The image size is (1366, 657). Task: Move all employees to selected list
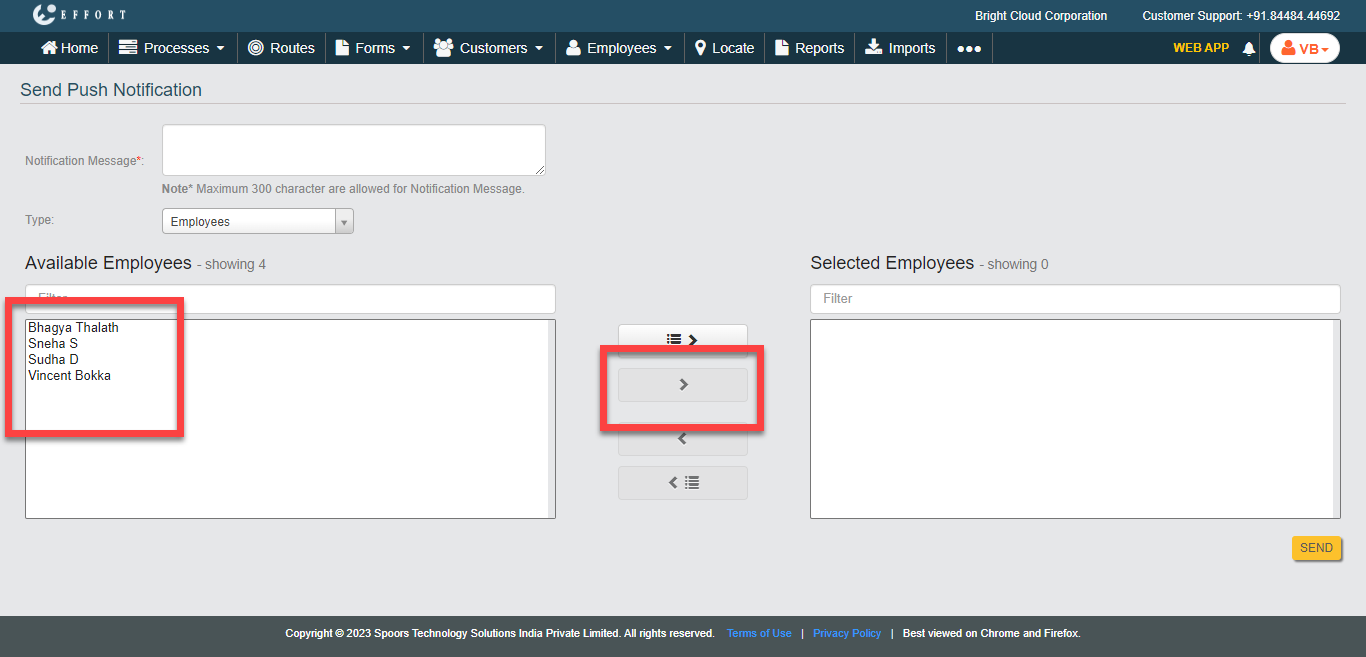(x=682, y=339)
